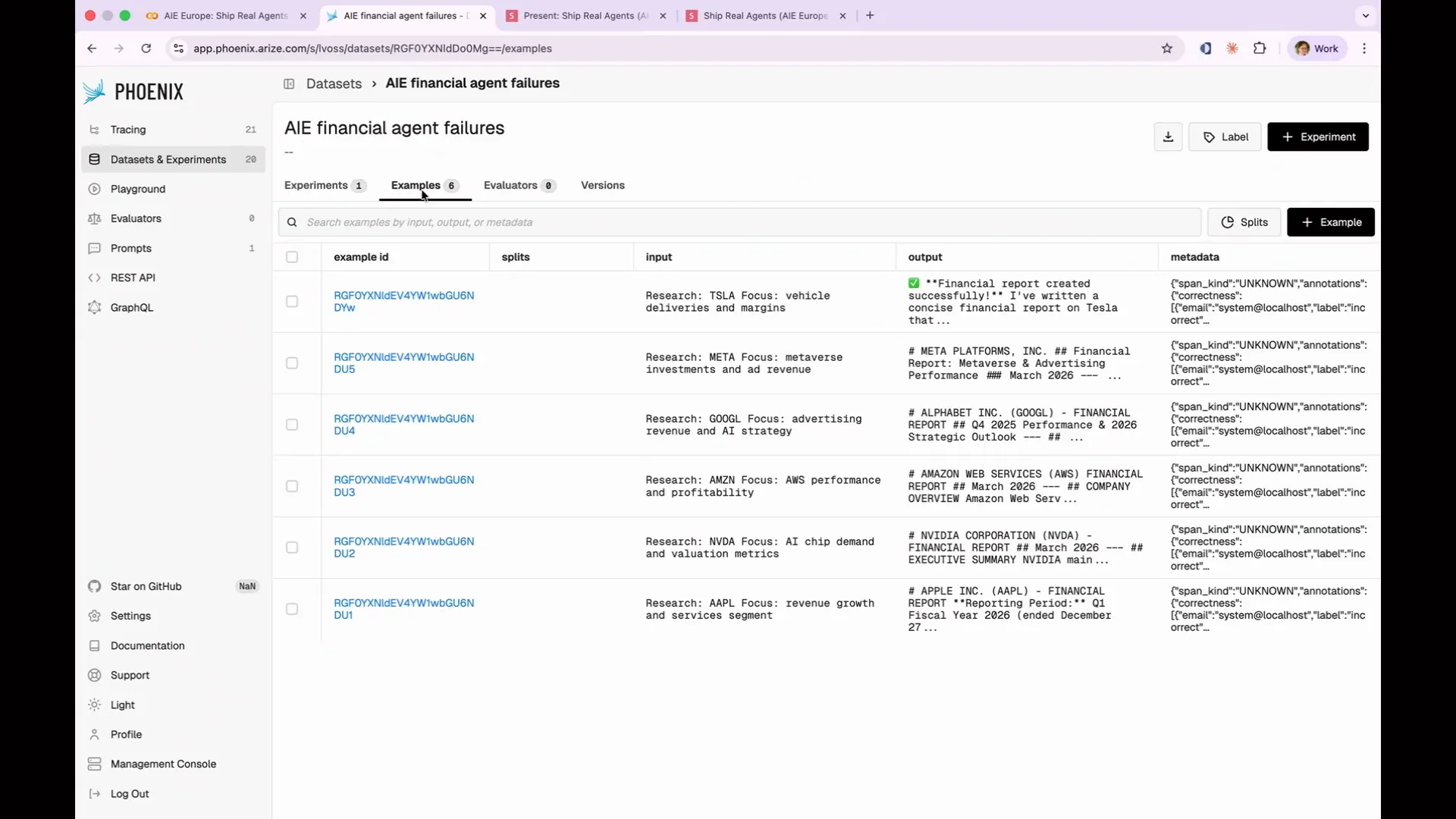Toggle the select-all examples checkbox
Image resolution: width=1456 pixels, height=819 pixels.
click(x=292, y=257)
